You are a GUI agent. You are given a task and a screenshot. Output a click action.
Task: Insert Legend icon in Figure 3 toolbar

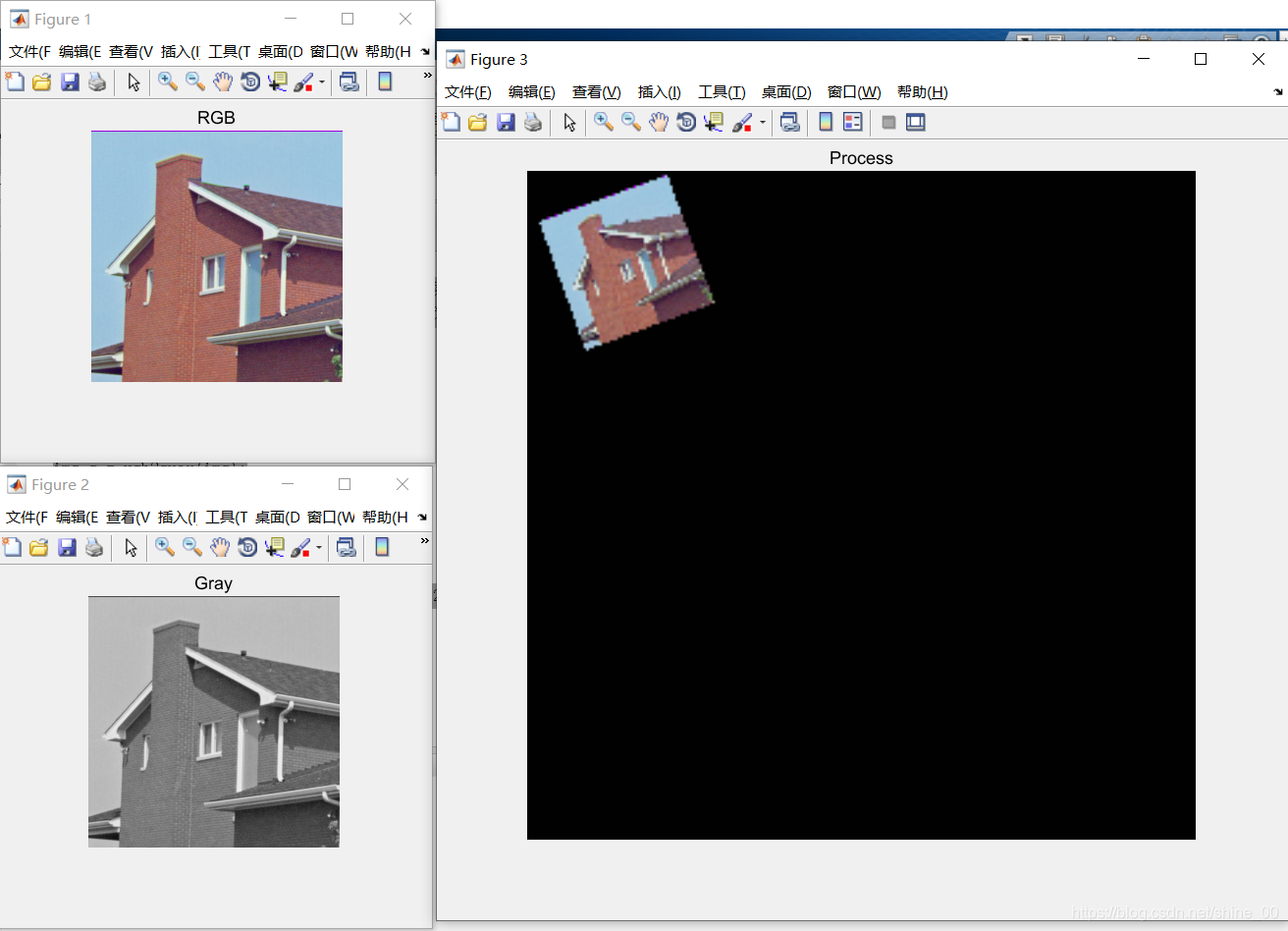pyautogui.click(x=853, y=122)
